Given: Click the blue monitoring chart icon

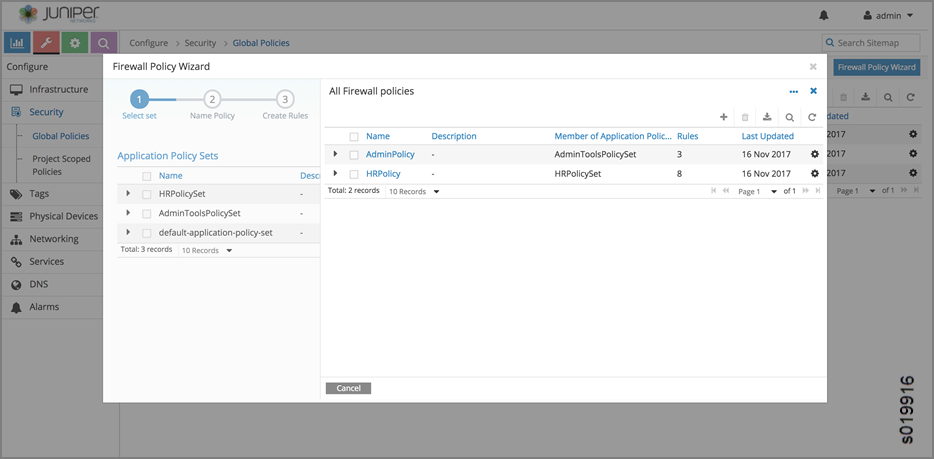Looking at the screenshot, I should [x=17, y=43].
